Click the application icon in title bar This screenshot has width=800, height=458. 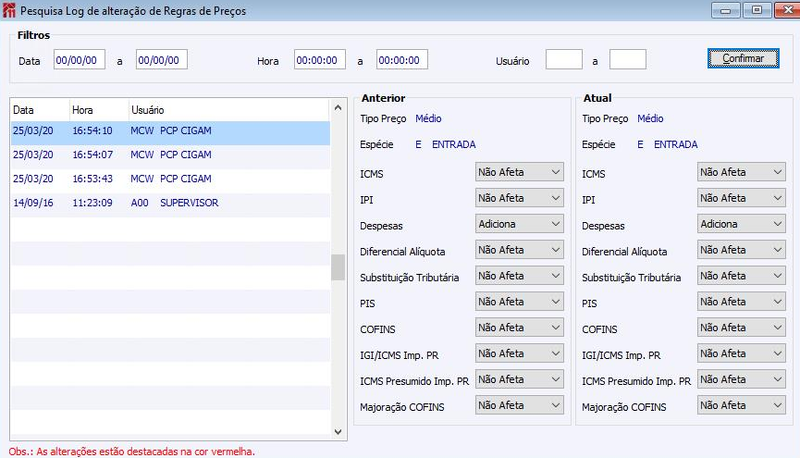coord(9,10)
